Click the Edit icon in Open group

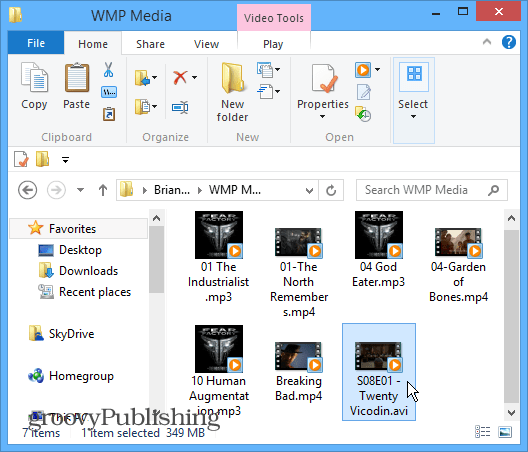(x=364, y=92)
